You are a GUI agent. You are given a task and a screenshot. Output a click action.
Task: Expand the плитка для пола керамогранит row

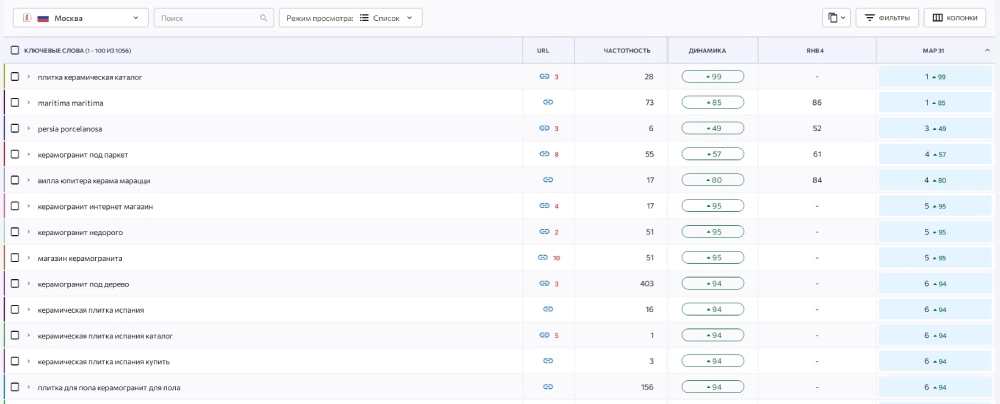click(29, 387)
